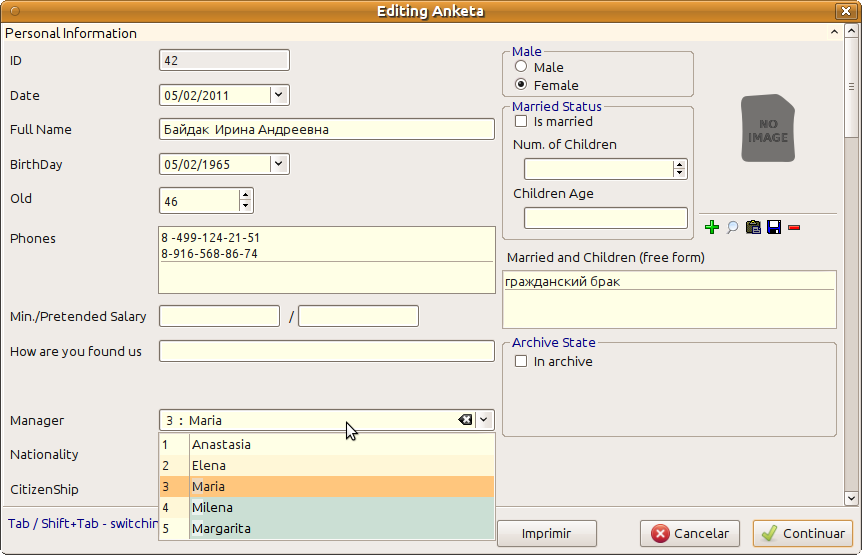Increase Num. of Children with up arrow
The height and width of the screenshot is (555, 862).
click(680, 164)
